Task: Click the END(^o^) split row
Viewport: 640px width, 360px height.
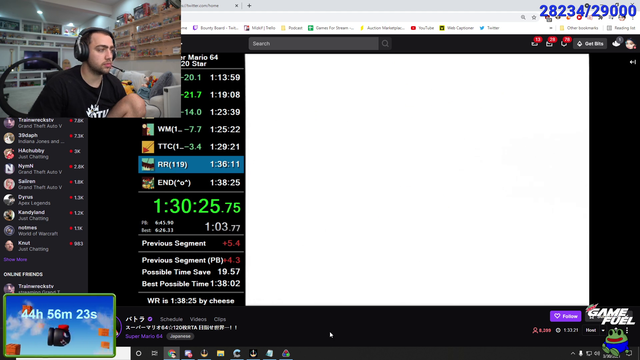Action: tap(191, 182)
